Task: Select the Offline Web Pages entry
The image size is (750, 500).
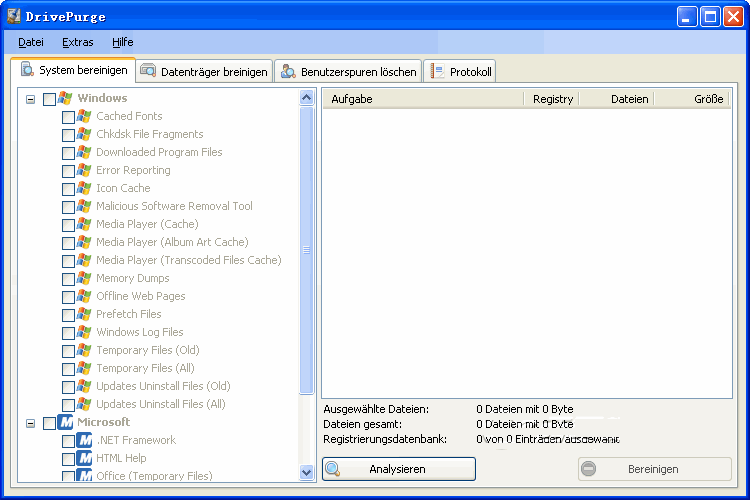Action: coord(141,297)
